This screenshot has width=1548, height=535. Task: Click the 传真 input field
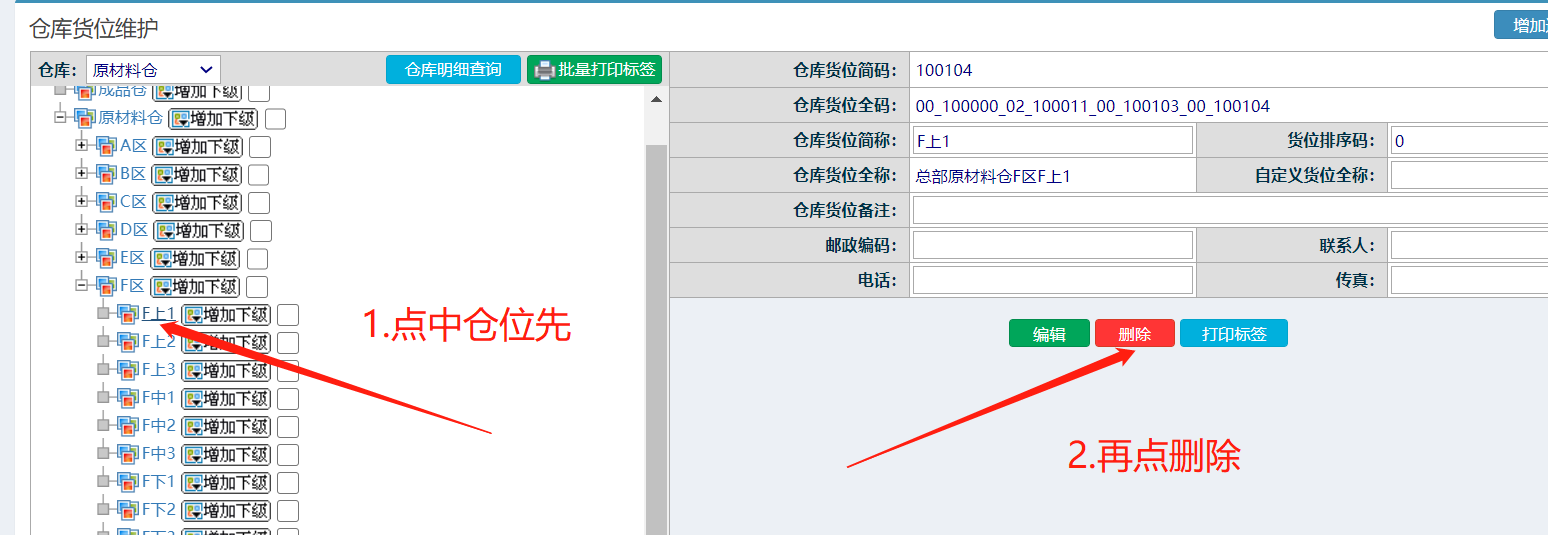pyautogui.click(x=1469, y=280)
